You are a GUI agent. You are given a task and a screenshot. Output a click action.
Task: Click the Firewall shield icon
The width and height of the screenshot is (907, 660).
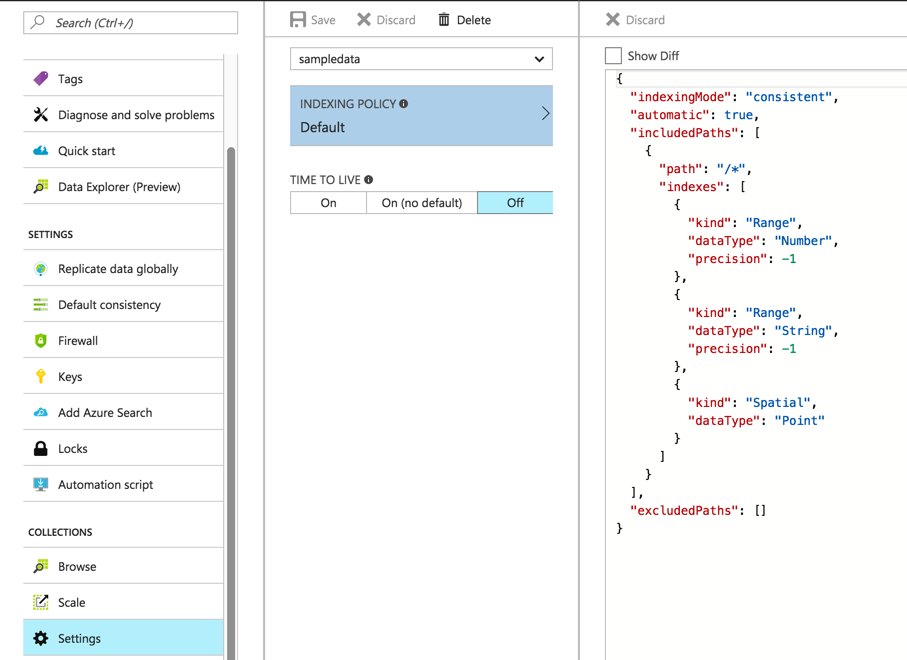(40, 340)
